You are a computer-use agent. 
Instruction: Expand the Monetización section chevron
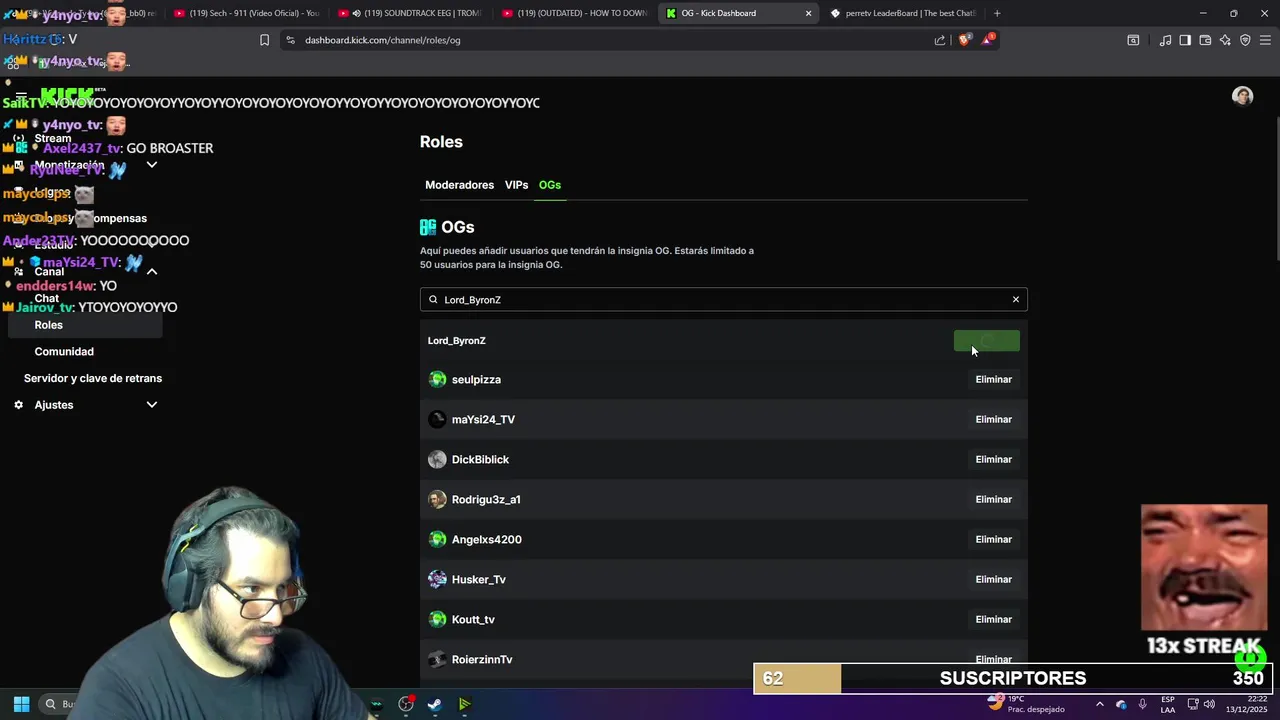coord(152,165)
